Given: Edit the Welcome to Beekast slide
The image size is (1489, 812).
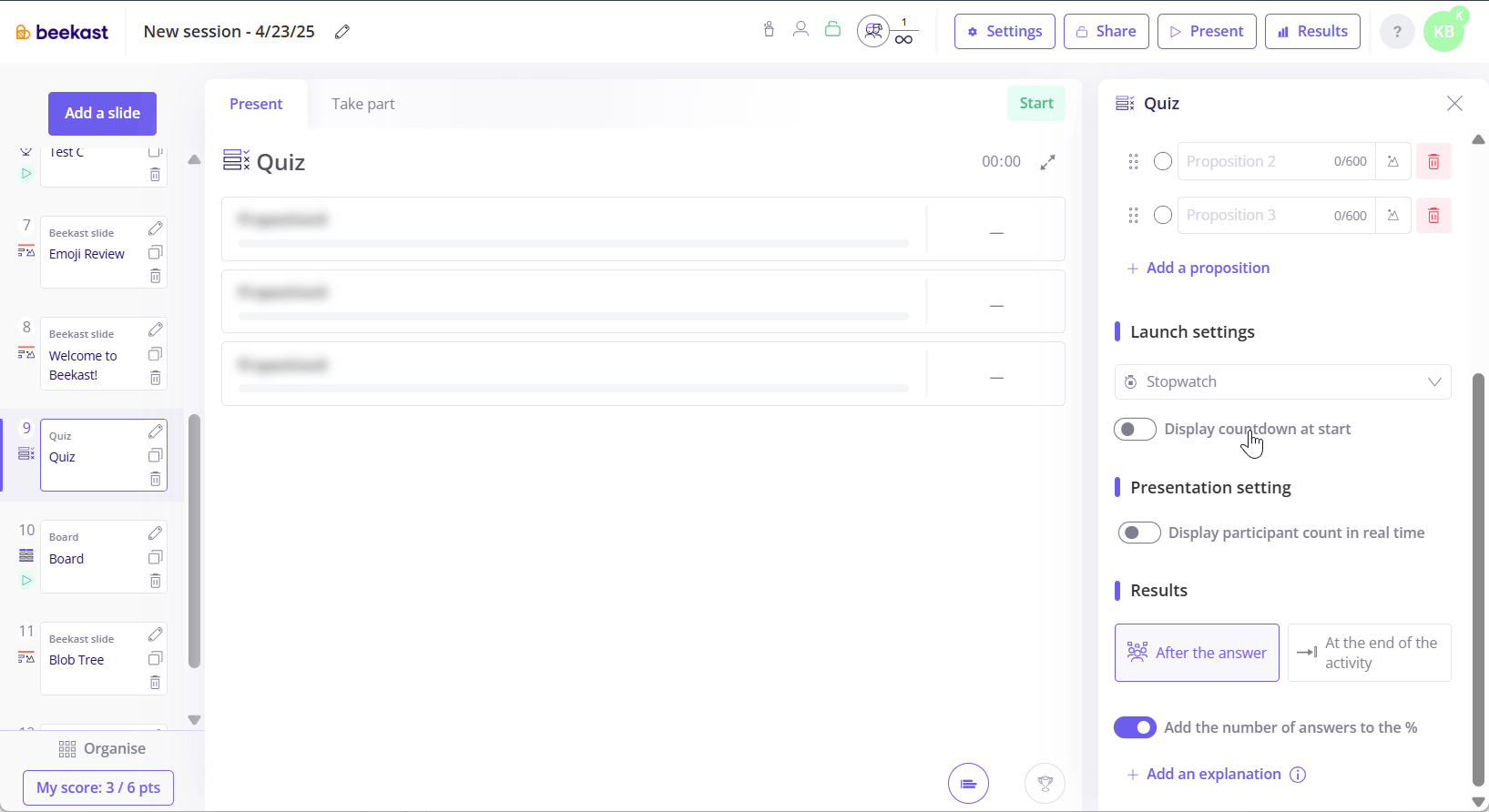Looking at the screenshot, I should point(156,329).
